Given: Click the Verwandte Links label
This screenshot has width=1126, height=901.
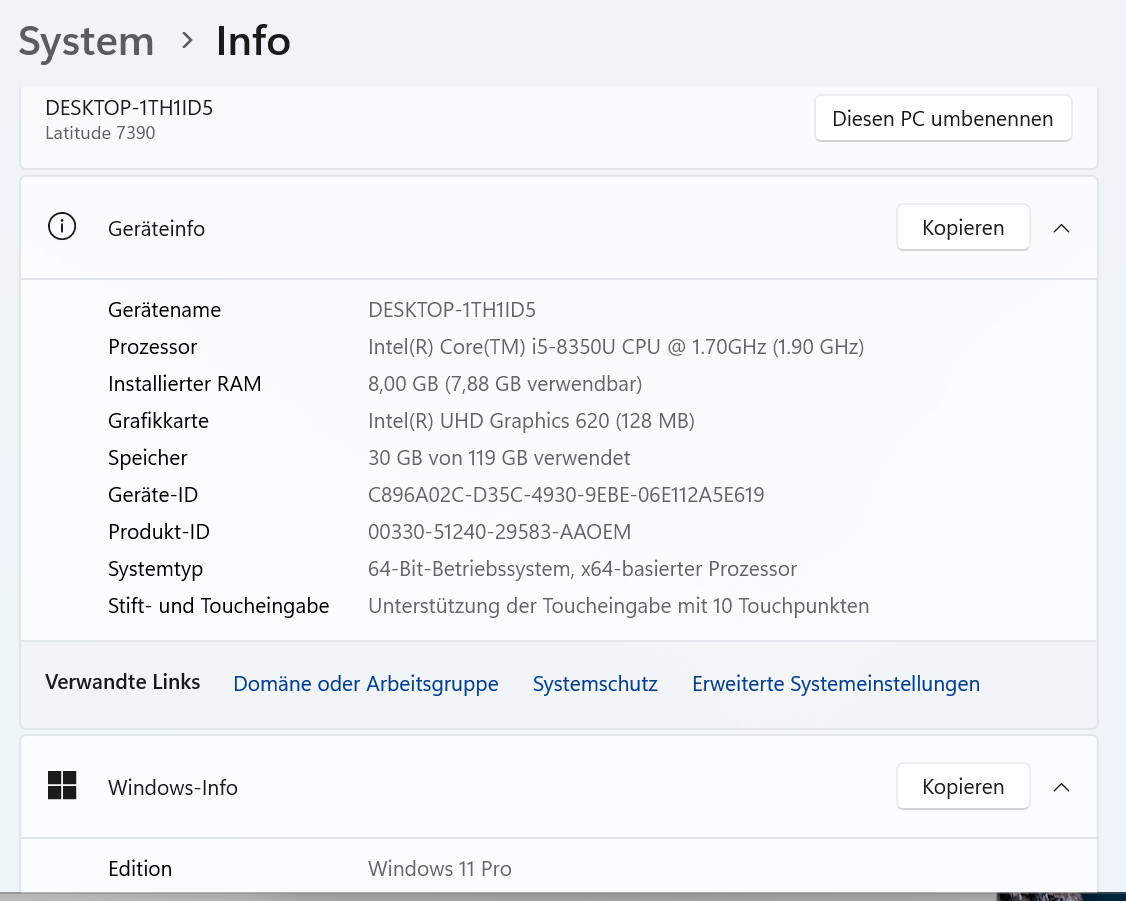Looking at the screenshot, I should point(123,682).
